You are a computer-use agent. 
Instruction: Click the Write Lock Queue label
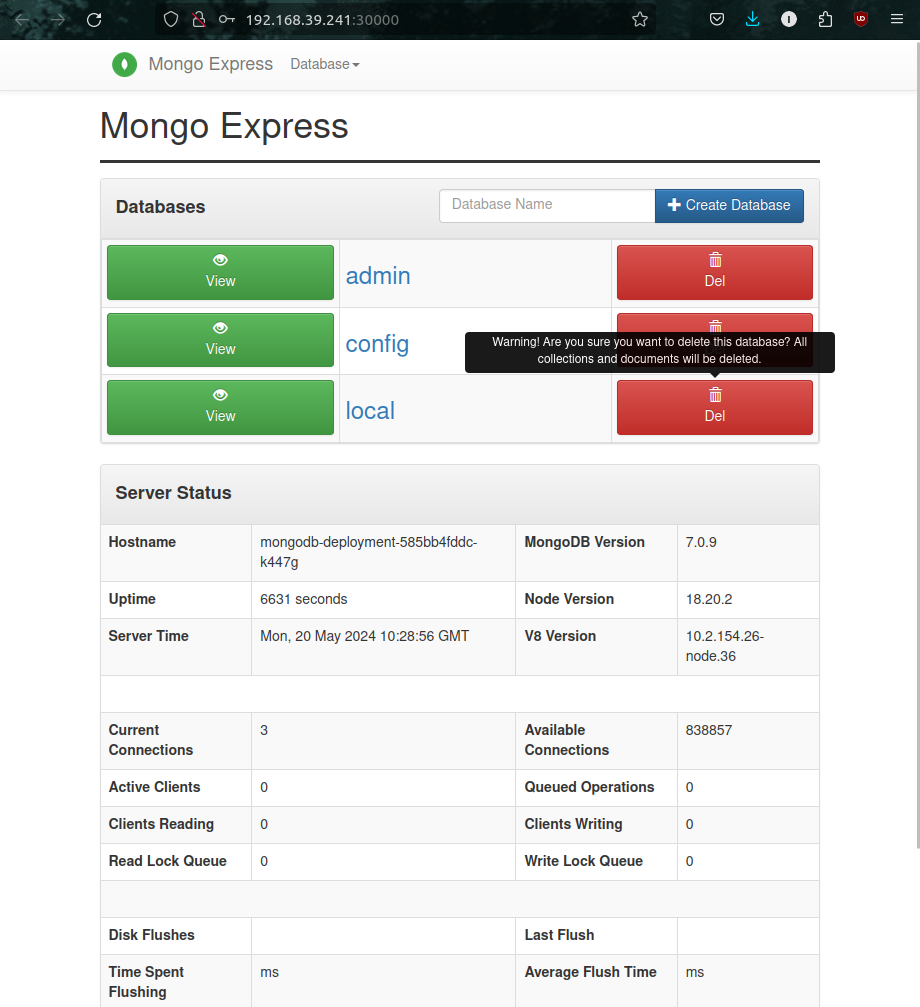(584, 861)
